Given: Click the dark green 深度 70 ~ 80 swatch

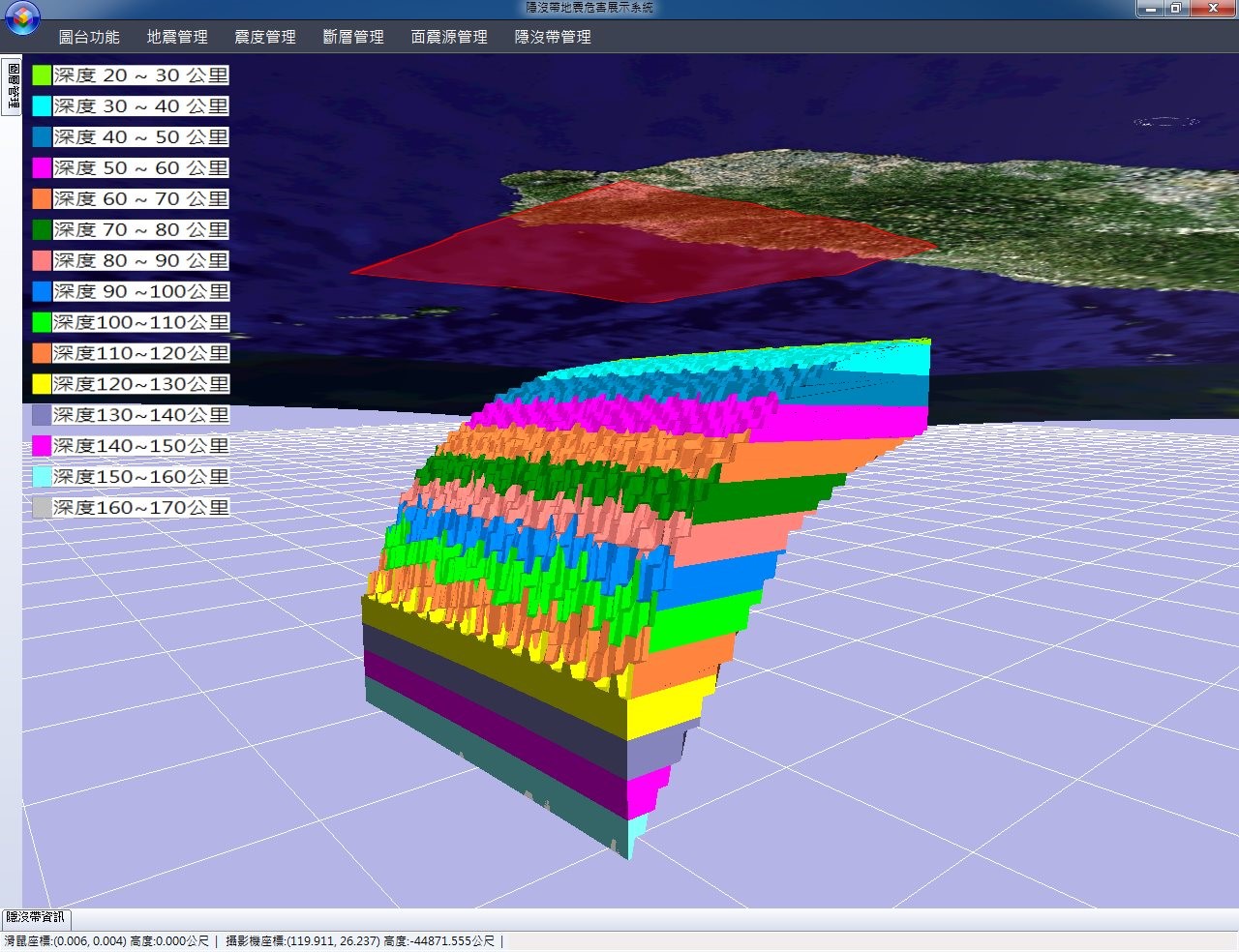Looking at the screenshot, I should click(42, 230).
